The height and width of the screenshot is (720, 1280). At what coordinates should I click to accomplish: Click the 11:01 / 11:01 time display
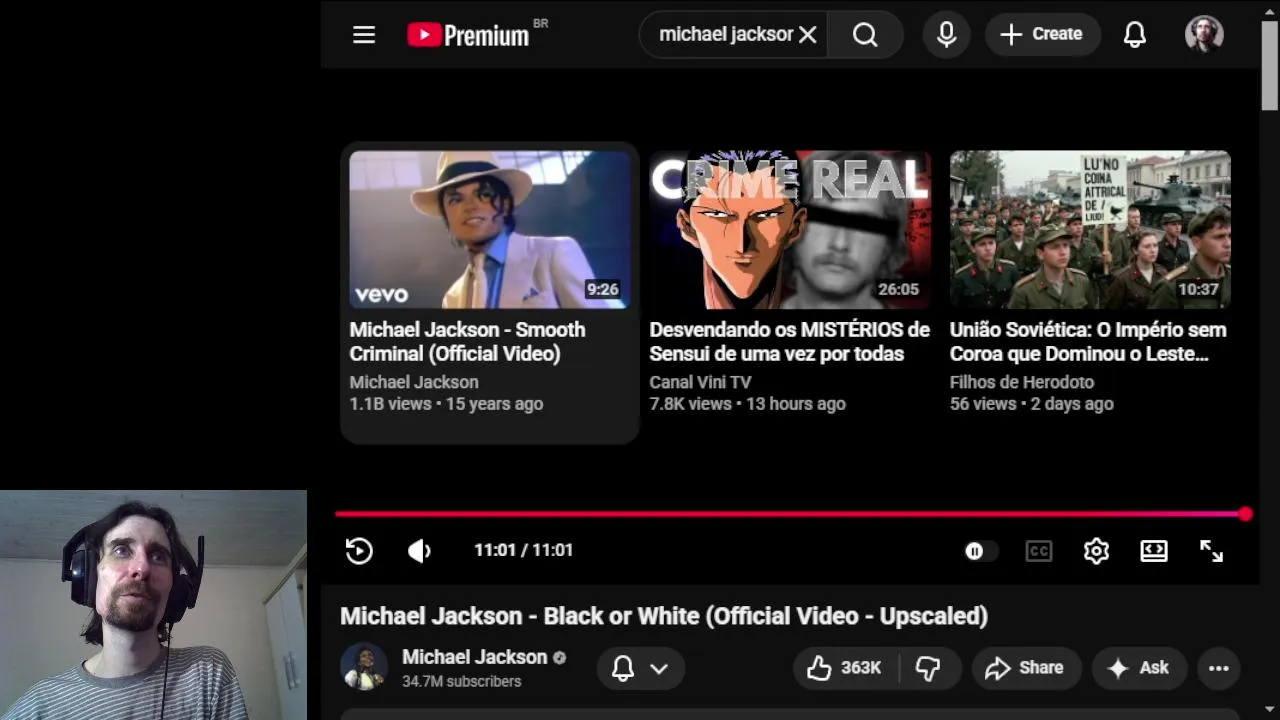click(x=523, y=550)
